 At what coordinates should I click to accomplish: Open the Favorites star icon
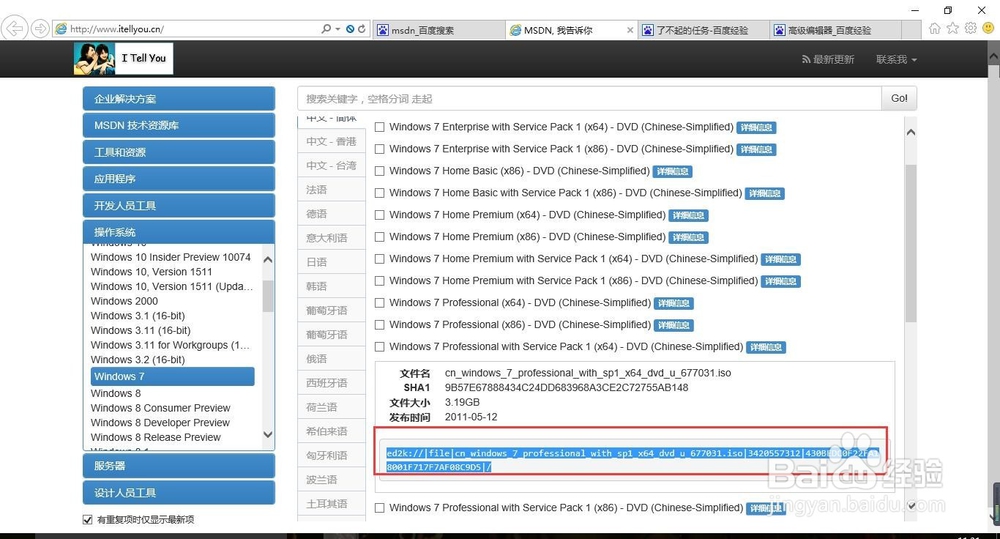coord(952,28)
